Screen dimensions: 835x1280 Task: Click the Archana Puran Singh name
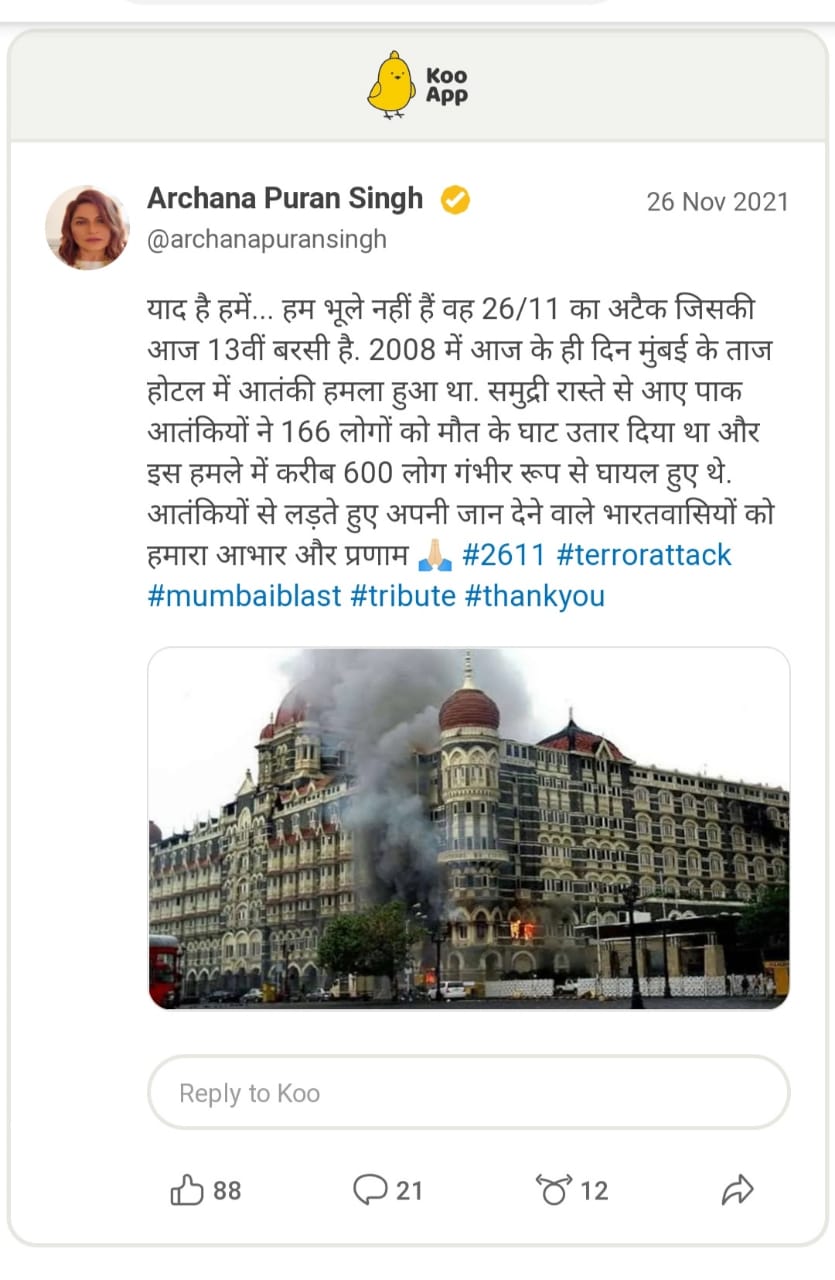[285, 199]
